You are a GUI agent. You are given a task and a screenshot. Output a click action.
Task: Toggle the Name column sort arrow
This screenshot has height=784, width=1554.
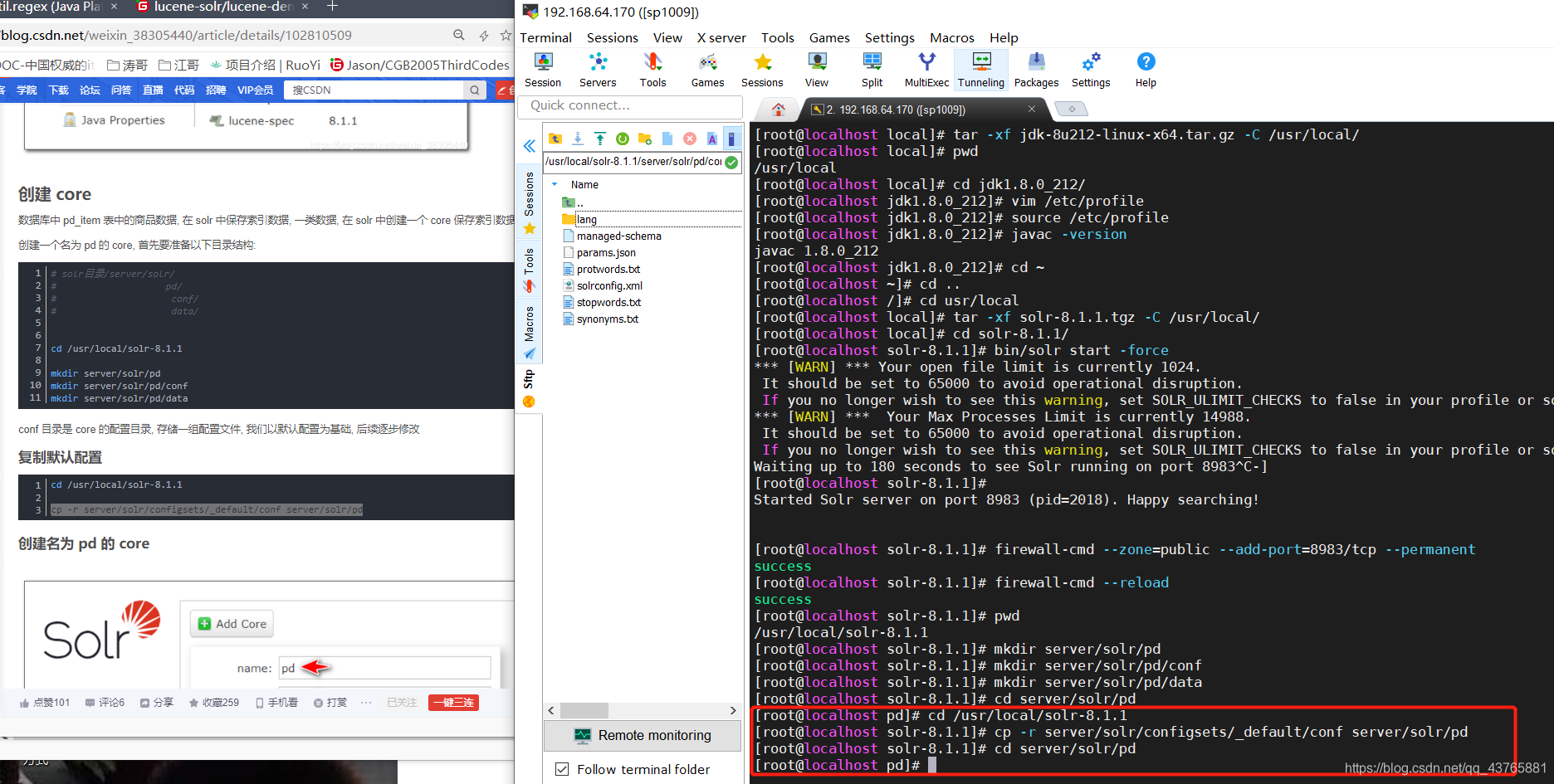coord(555,184)
